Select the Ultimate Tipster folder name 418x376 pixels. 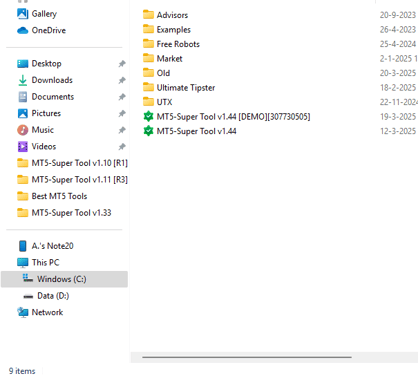pos(186,88)
